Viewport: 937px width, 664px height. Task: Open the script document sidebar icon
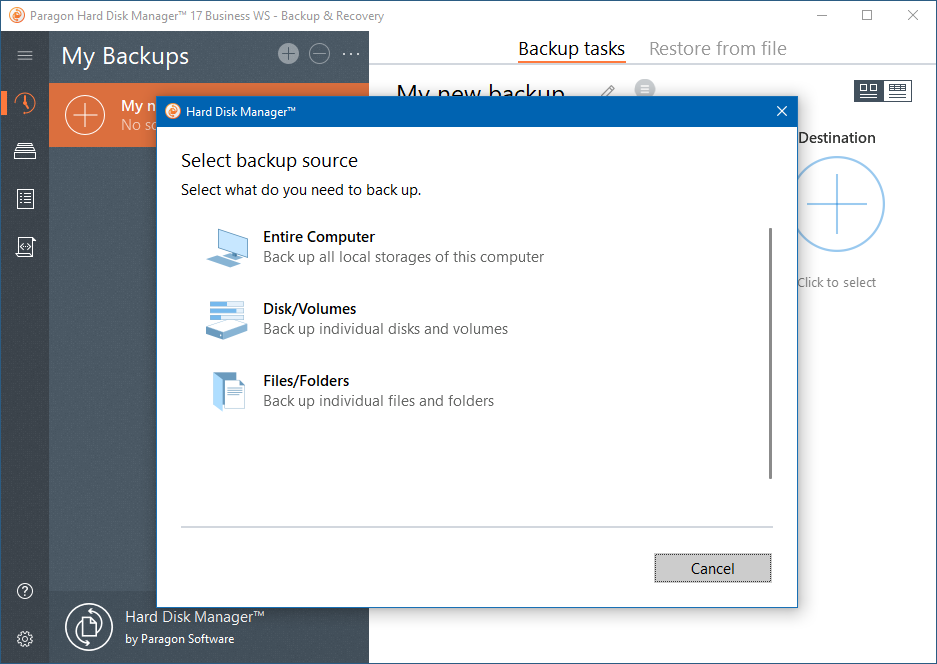point(25,246)
